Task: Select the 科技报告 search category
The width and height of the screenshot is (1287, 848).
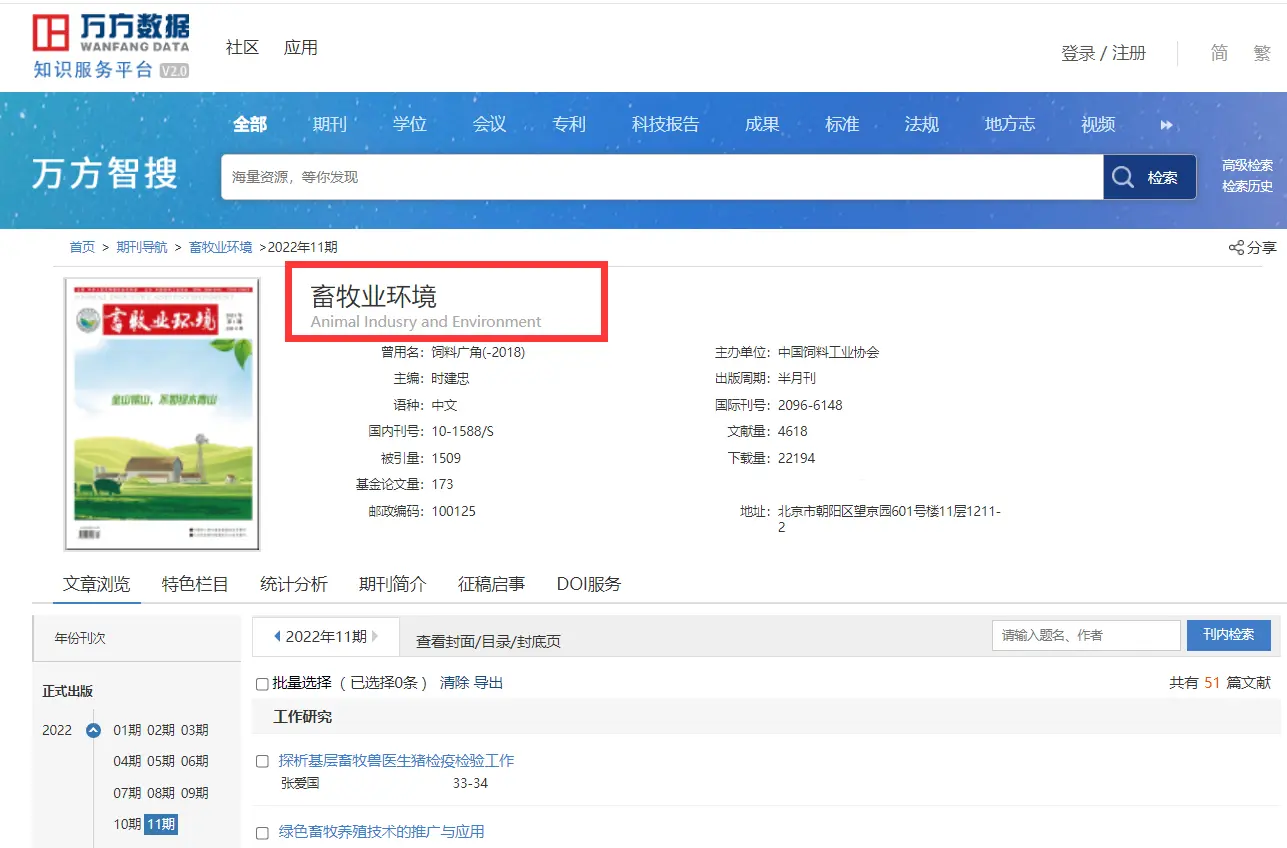Action: coord(665,124)
